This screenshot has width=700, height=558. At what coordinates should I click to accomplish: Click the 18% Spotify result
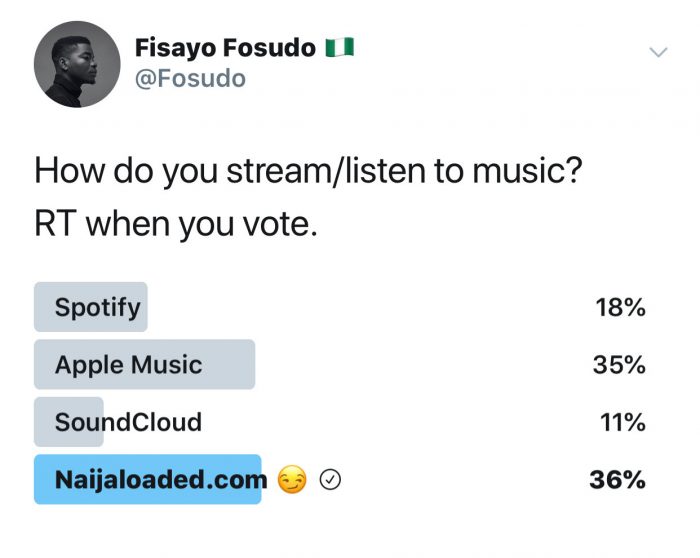621,308
